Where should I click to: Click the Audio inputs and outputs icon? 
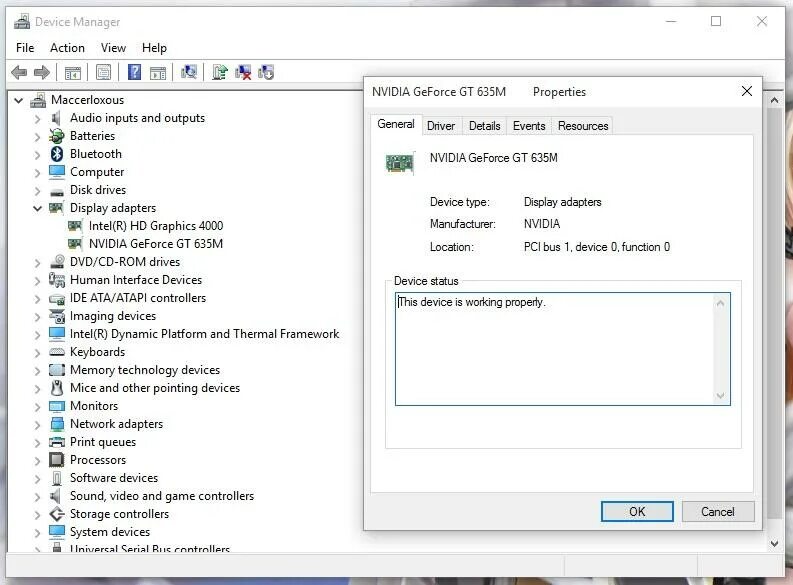[56, 118]
